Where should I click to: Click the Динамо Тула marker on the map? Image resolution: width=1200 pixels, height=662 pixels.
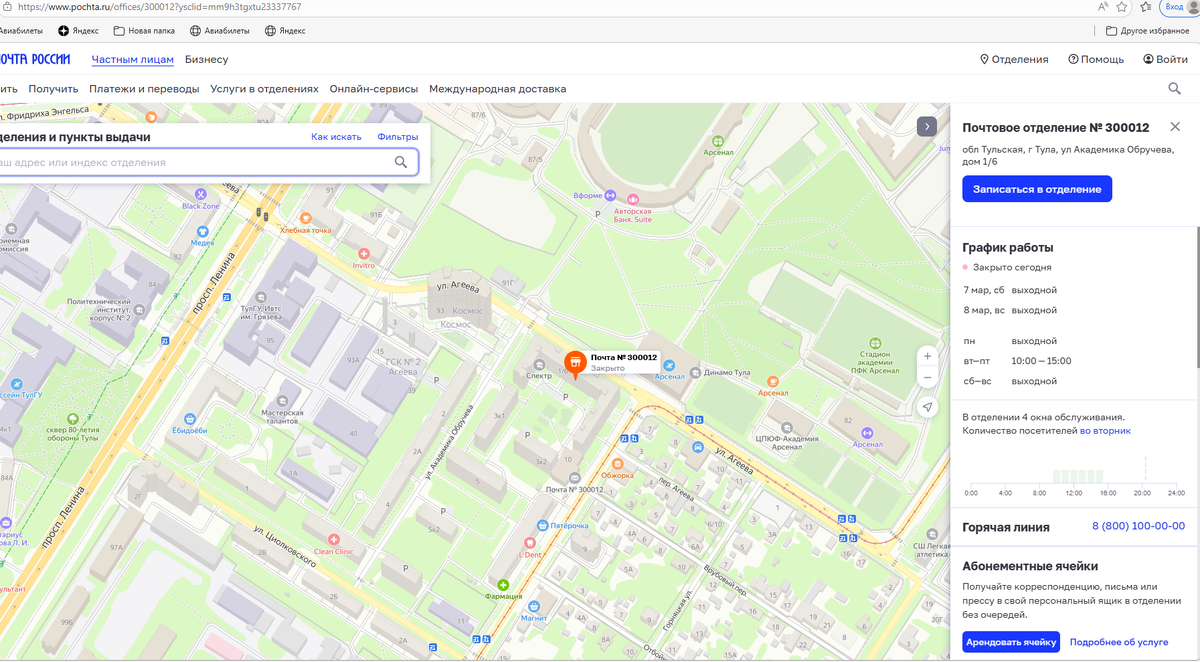coord(694,373)
